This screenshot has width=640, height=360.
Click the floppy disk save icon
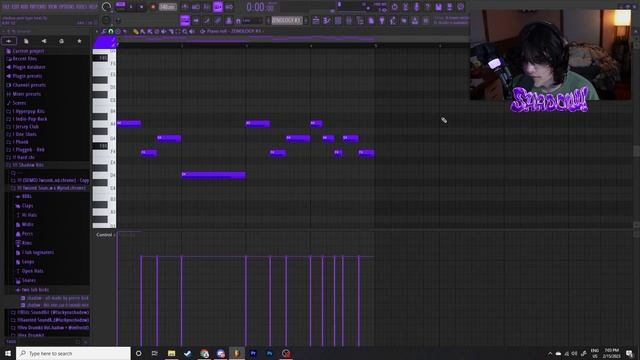point(438,7)
